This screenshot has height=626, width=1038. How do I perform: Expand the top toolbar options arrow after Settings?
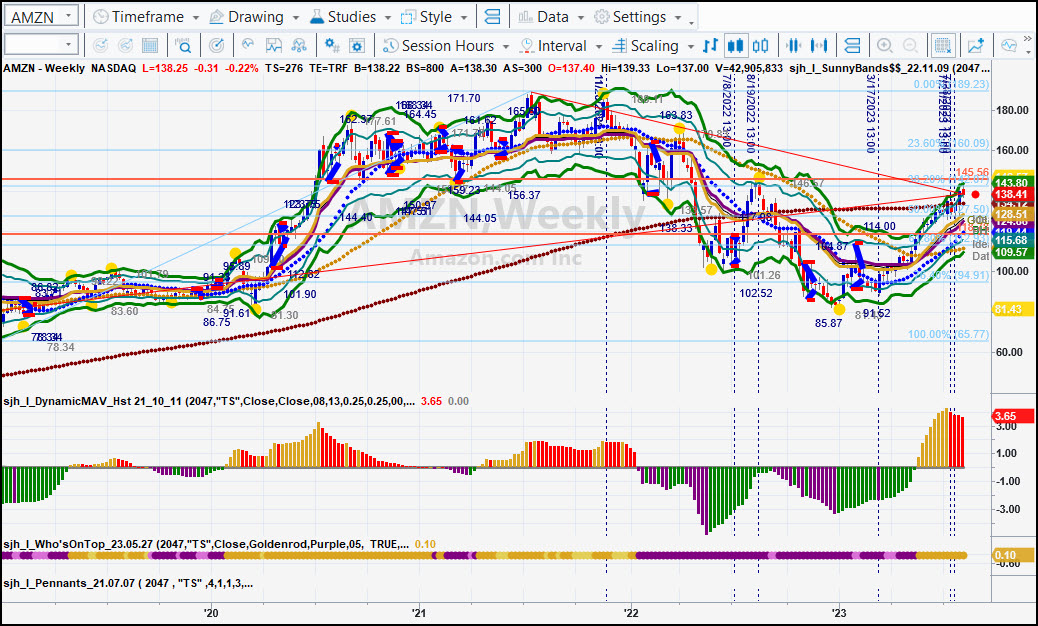click(x=691, y=22)
